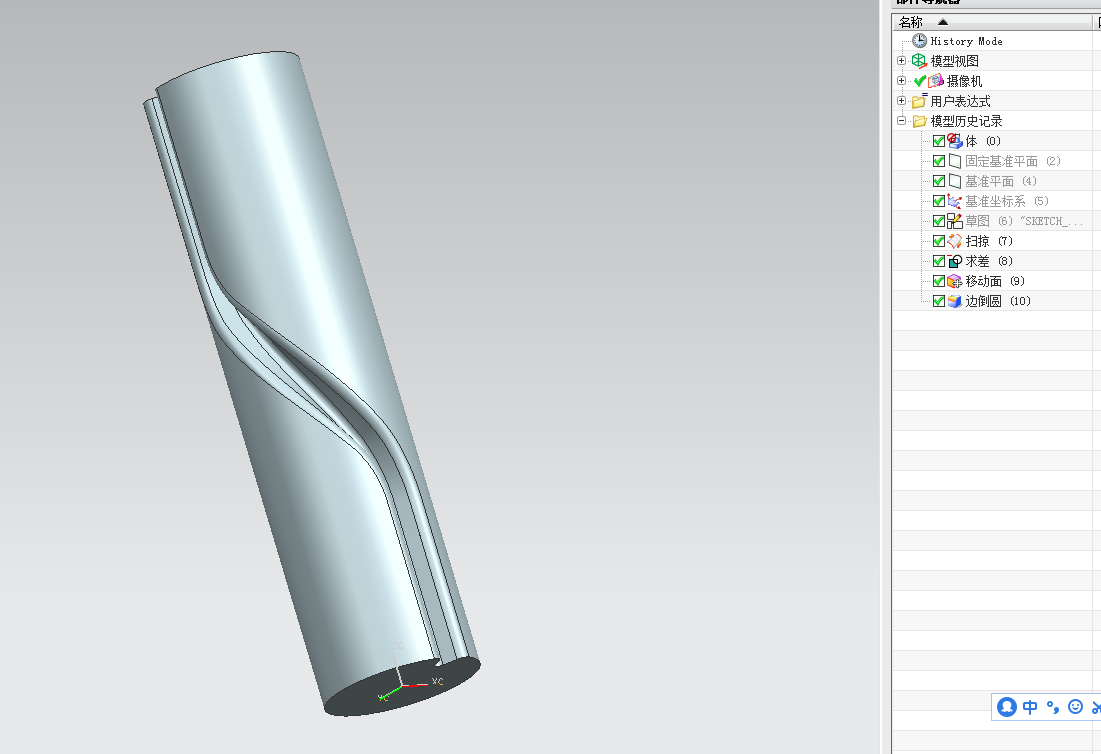Uncheck the 移动面 (9) checkbox
Screen dimensions: 1101x754
pos(939,282)
